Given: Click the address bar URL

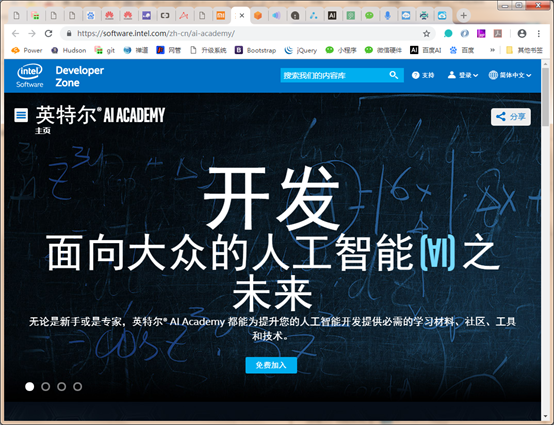Looking at the screenshot, I should [x=156, y=34].
